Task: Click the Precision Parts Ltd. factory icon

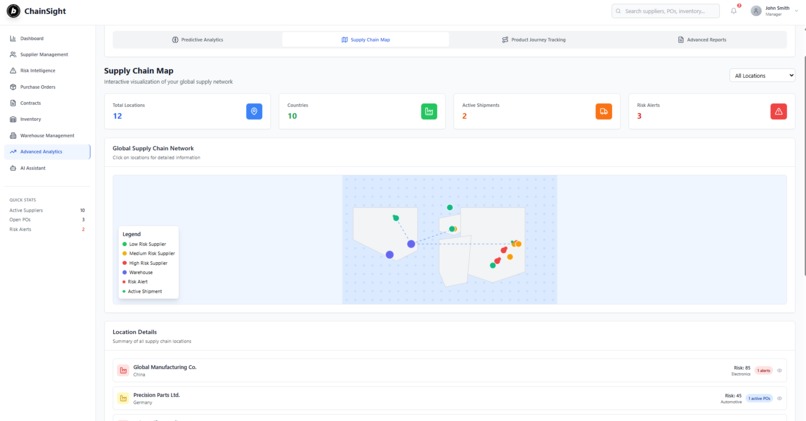Action: [x=123, y=398]
